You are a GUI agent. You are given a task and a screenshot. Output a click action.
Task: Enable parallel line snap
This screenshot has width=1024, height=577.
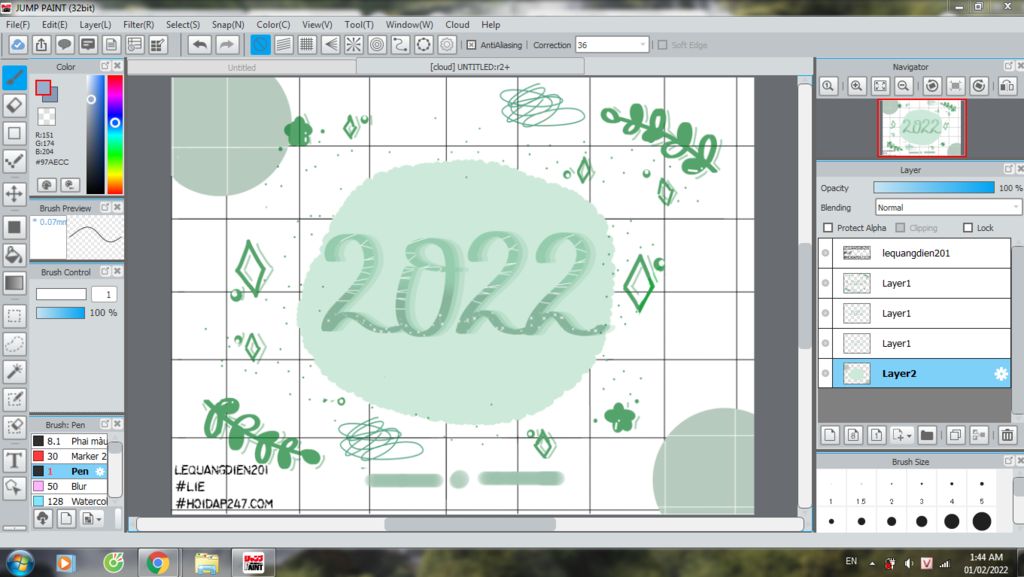click(283, 45)
